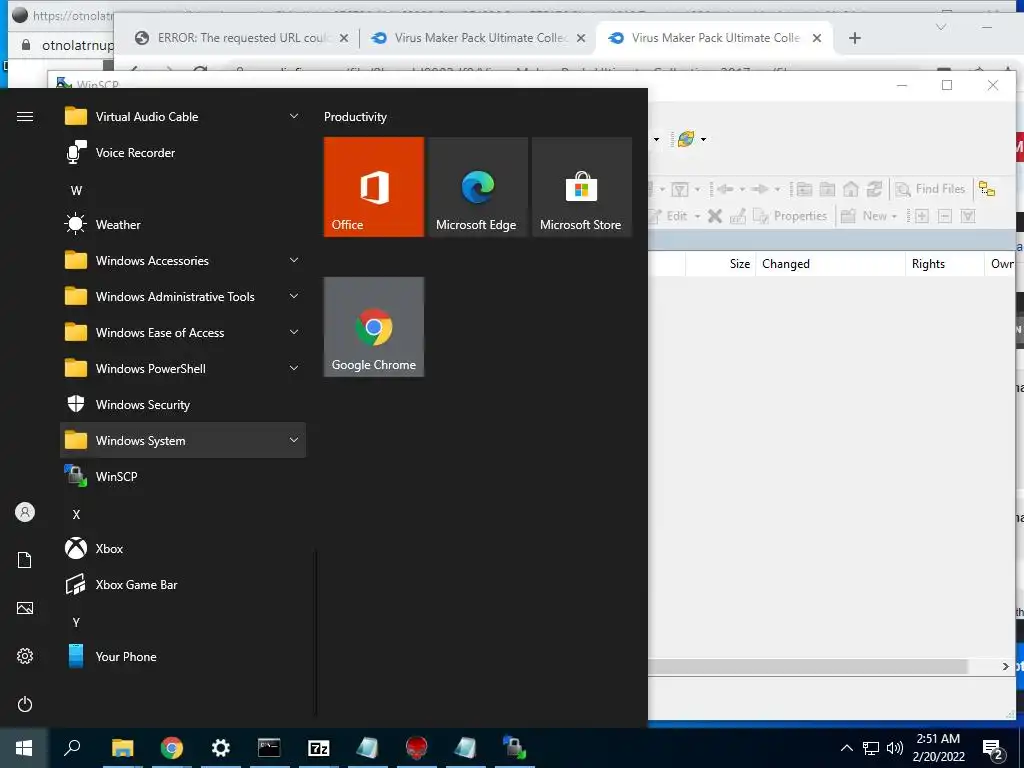
Task: Click the Rights column header
Action: [x=944, y=264]
